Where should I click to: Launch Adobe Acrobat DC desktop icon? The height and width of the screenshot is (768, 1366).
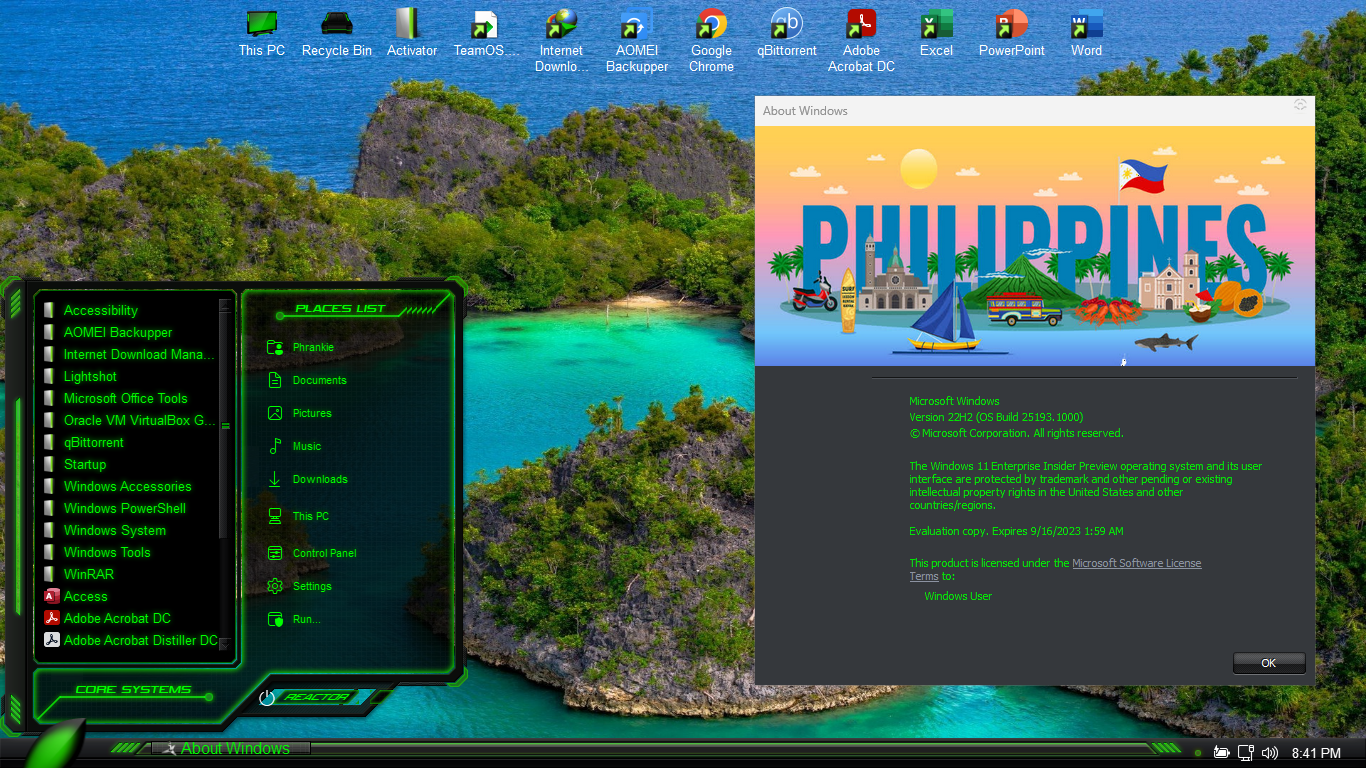point(862,41)
